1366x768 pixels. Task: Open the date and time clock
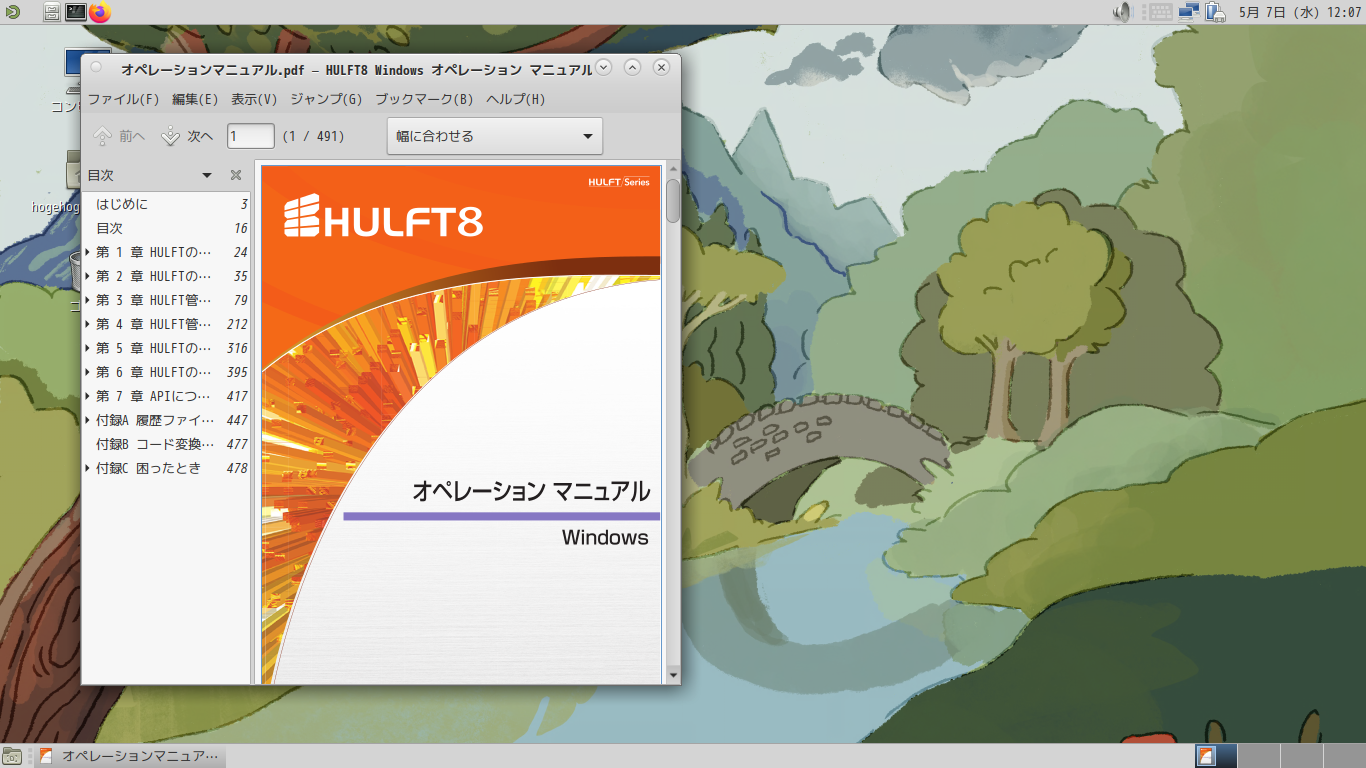click(1300, 12)
